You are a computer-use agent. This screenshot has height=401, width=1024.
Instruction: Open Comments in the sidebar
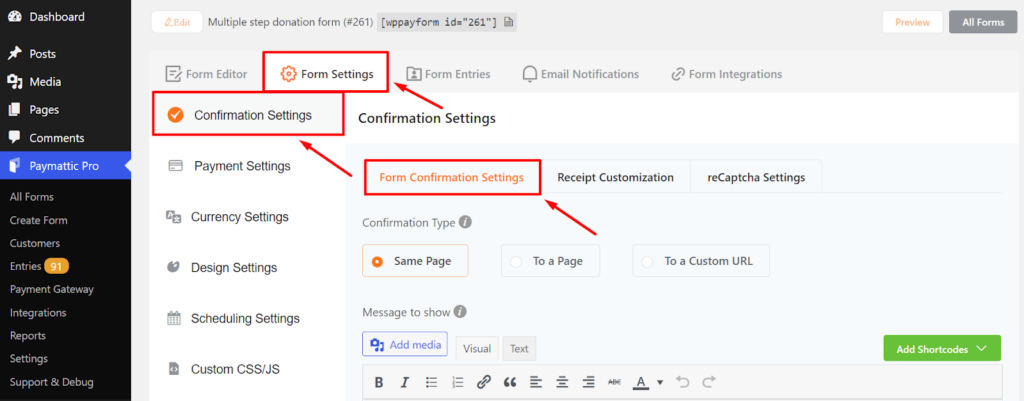(56, 138)
